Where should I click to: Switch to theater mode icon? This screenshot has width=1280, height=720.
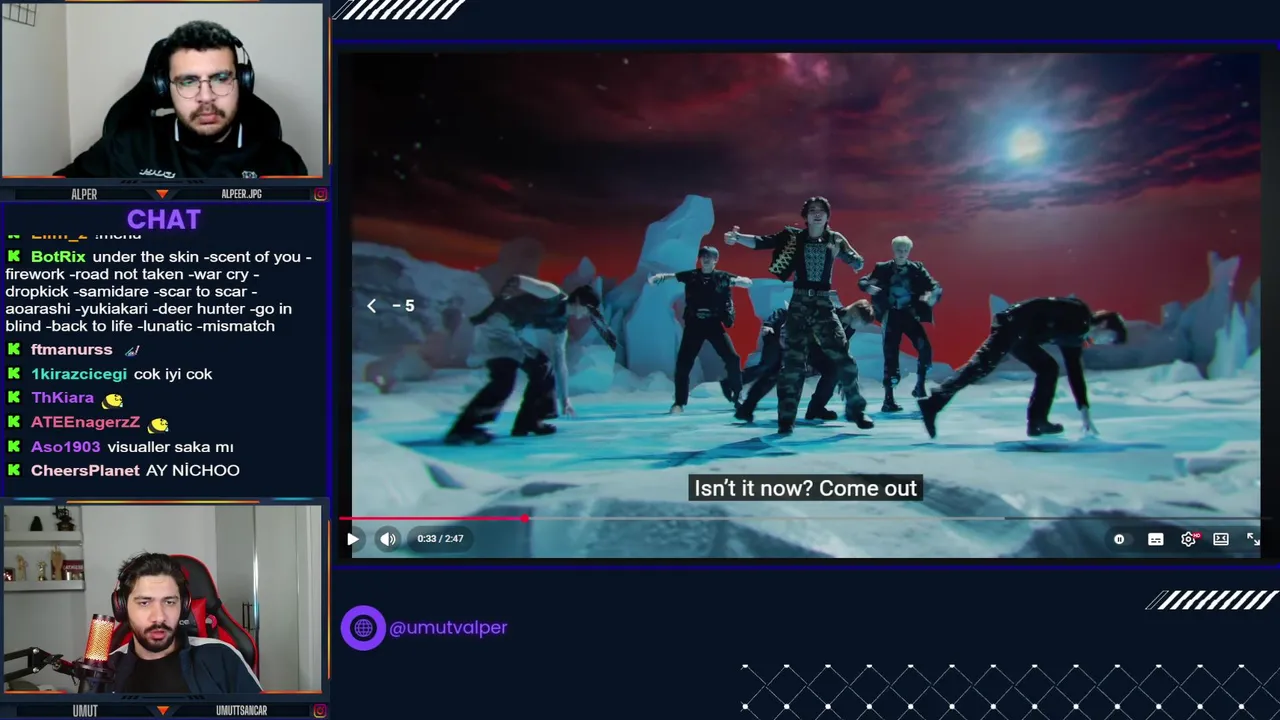1221,539
